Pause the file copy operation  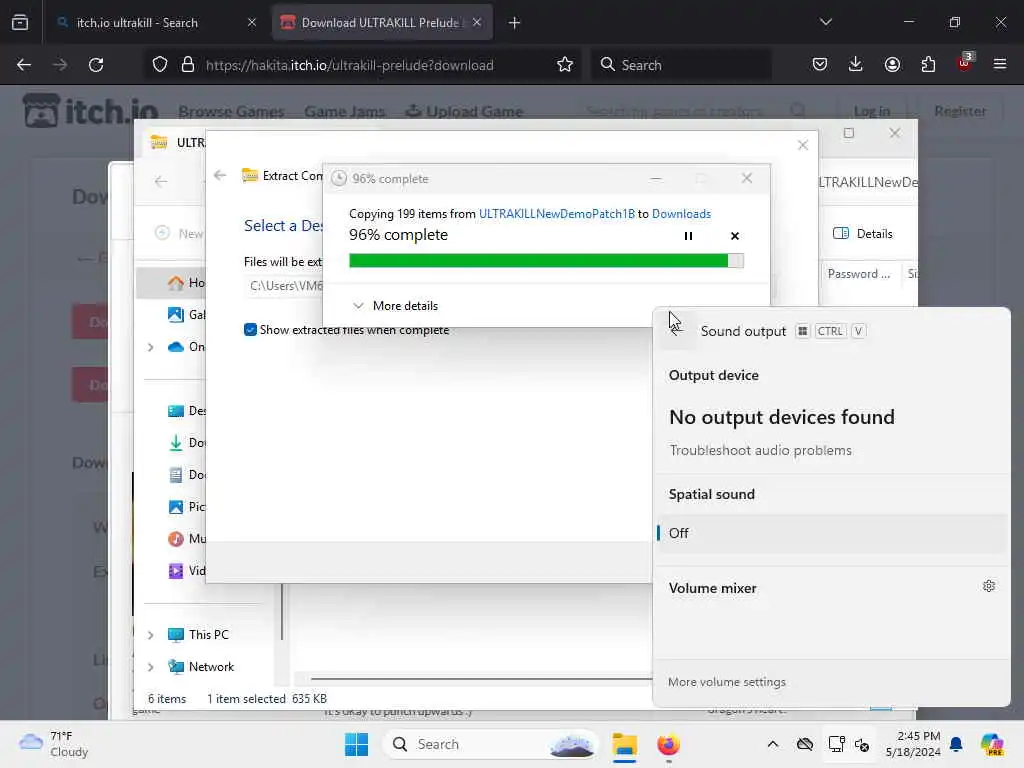tap(688, 236)
